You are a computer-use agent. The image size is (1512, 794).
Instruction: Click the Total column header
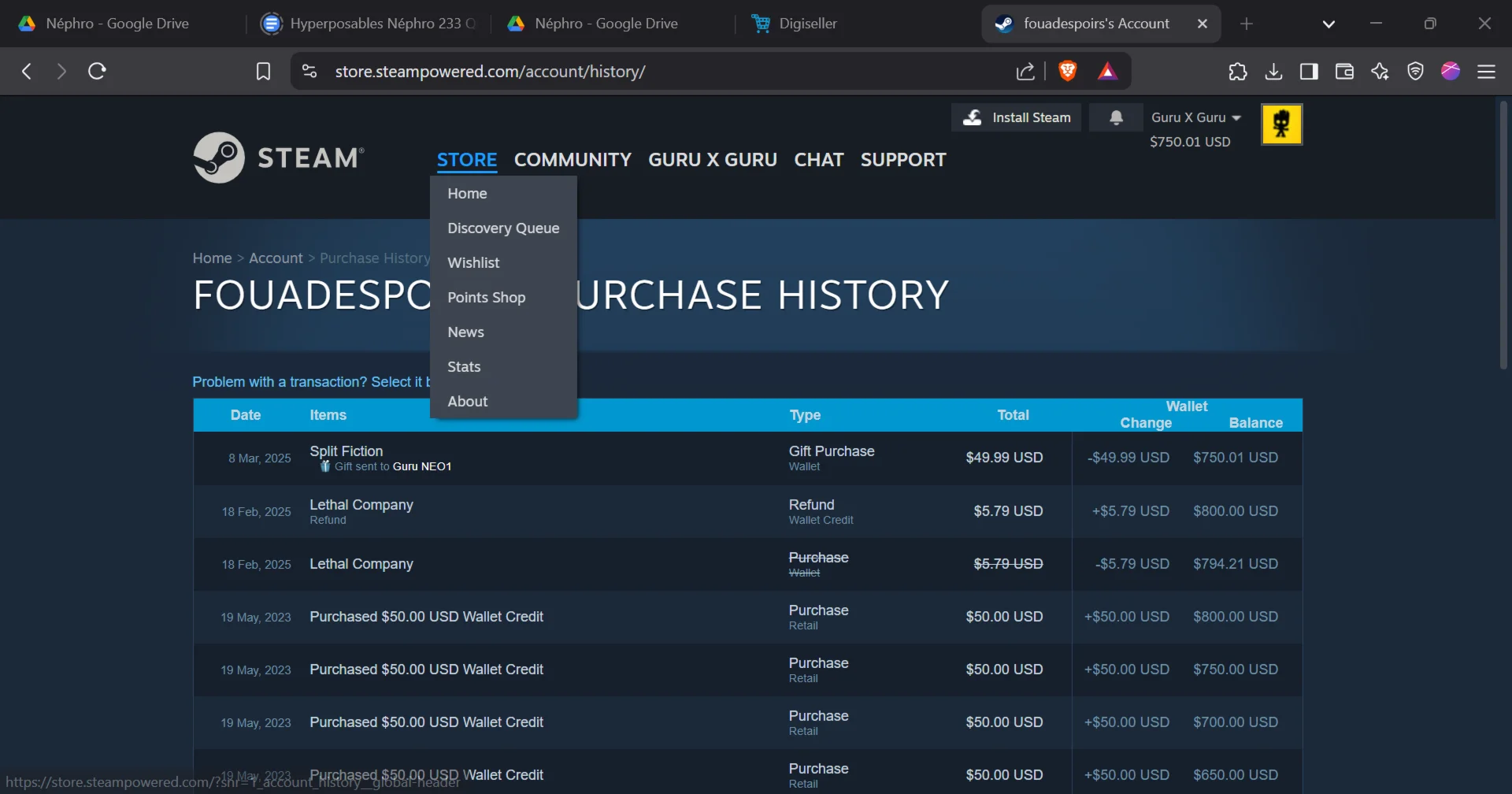(1013, 415)
